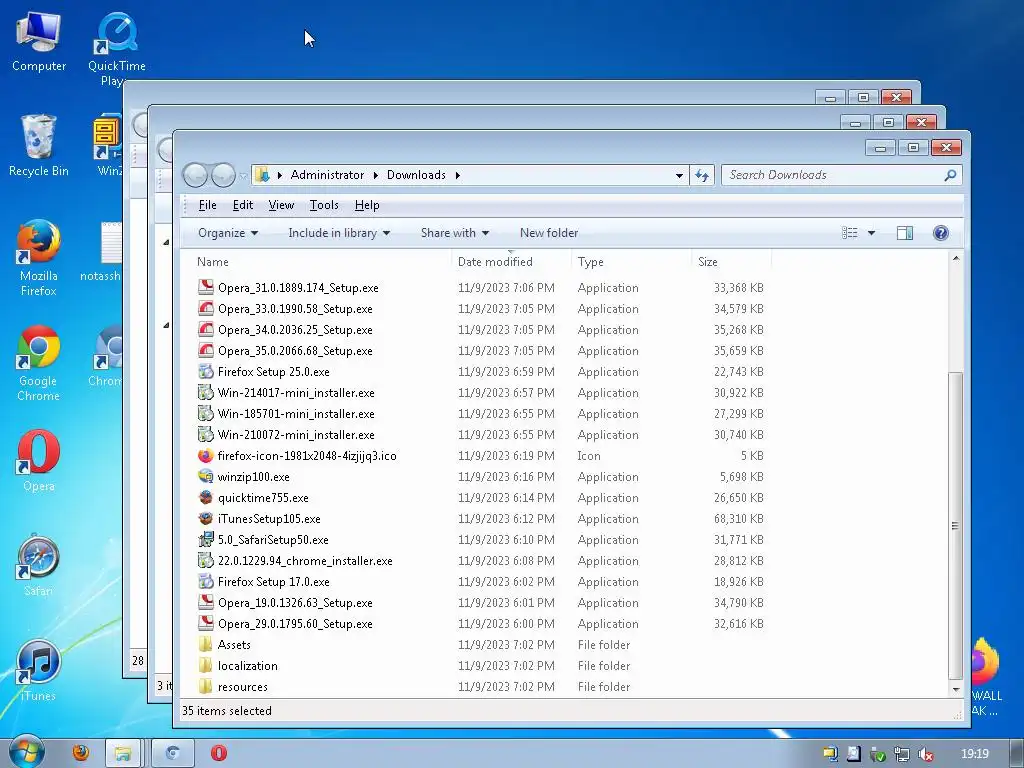Launch Mozilla Firefox from desktop

point(39,258)
